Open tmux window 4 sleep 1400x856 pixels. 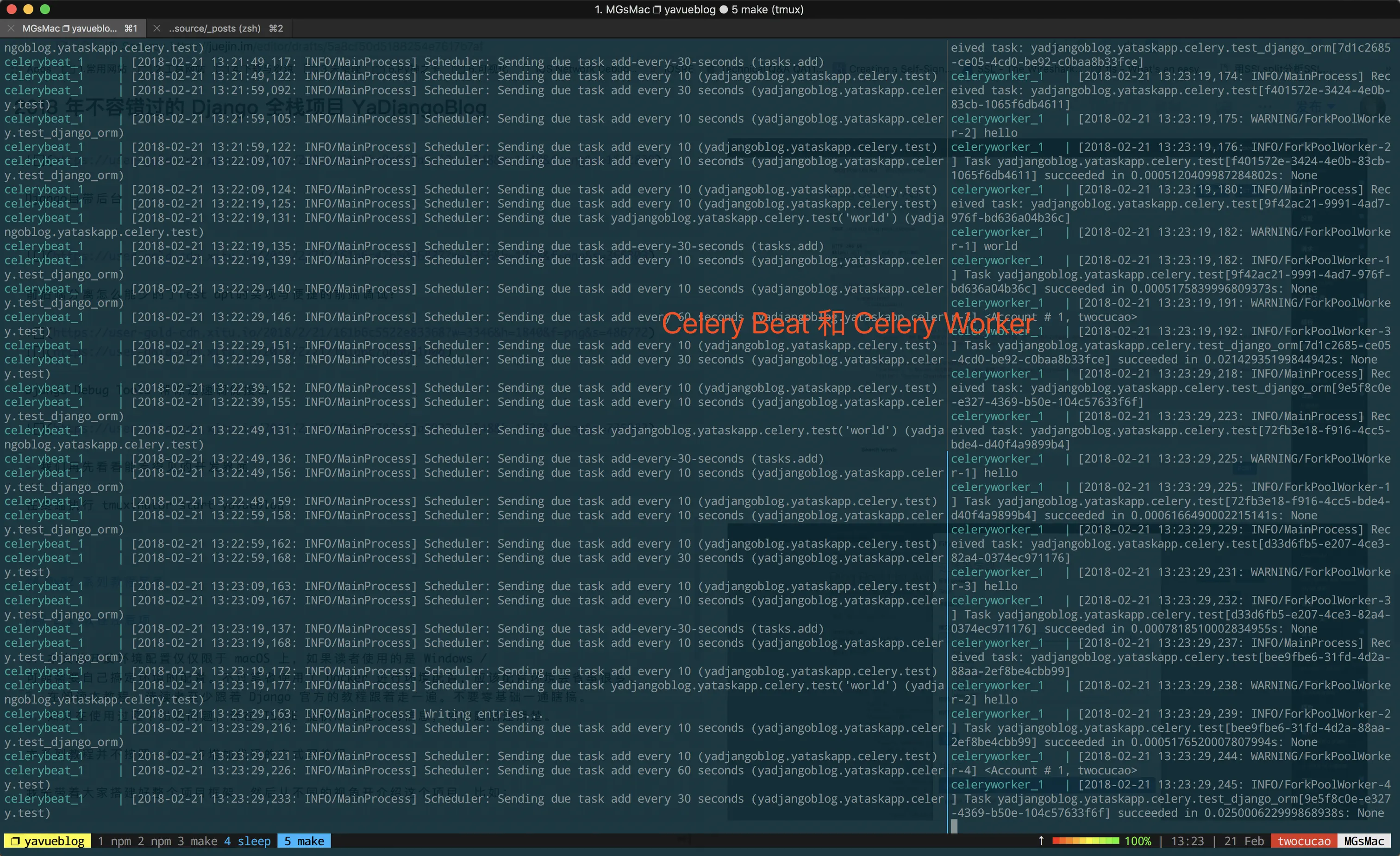point(247,841)
